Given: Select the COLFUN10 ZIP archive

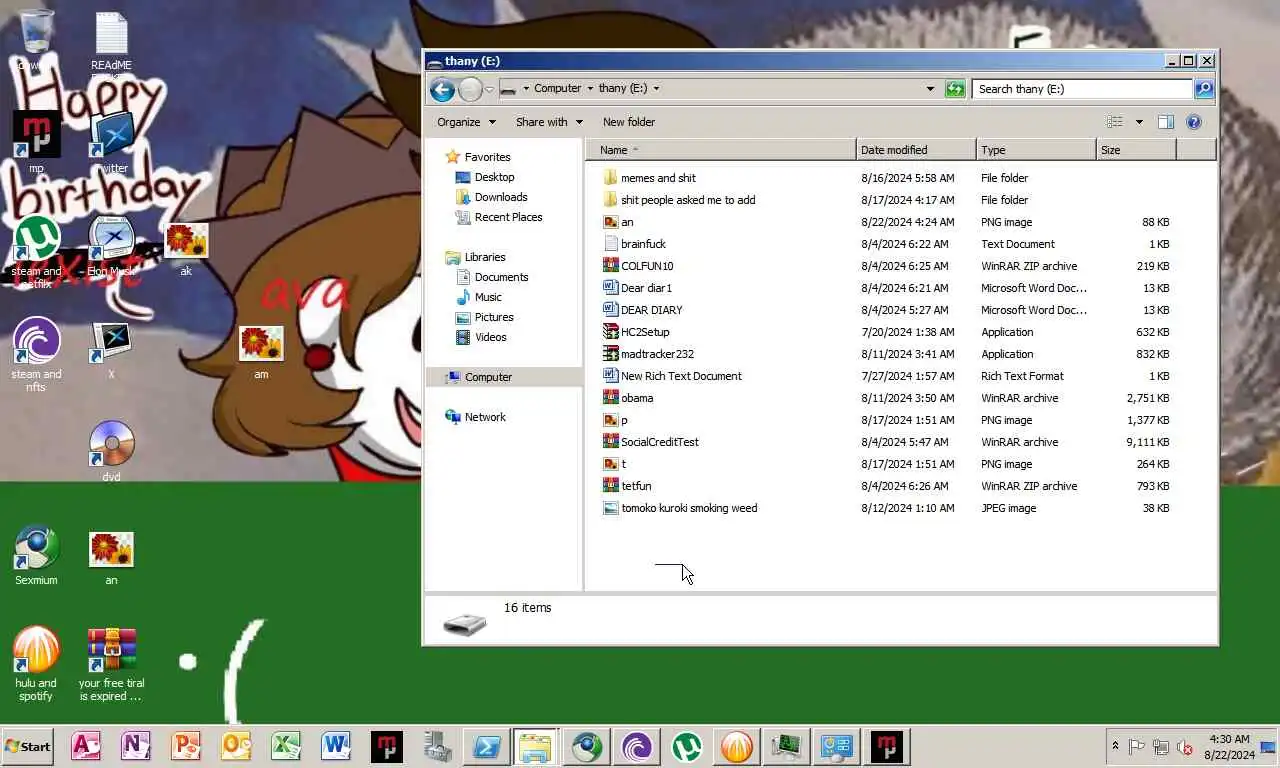Looking at the screenshot, I should click(x=647, y=266).
